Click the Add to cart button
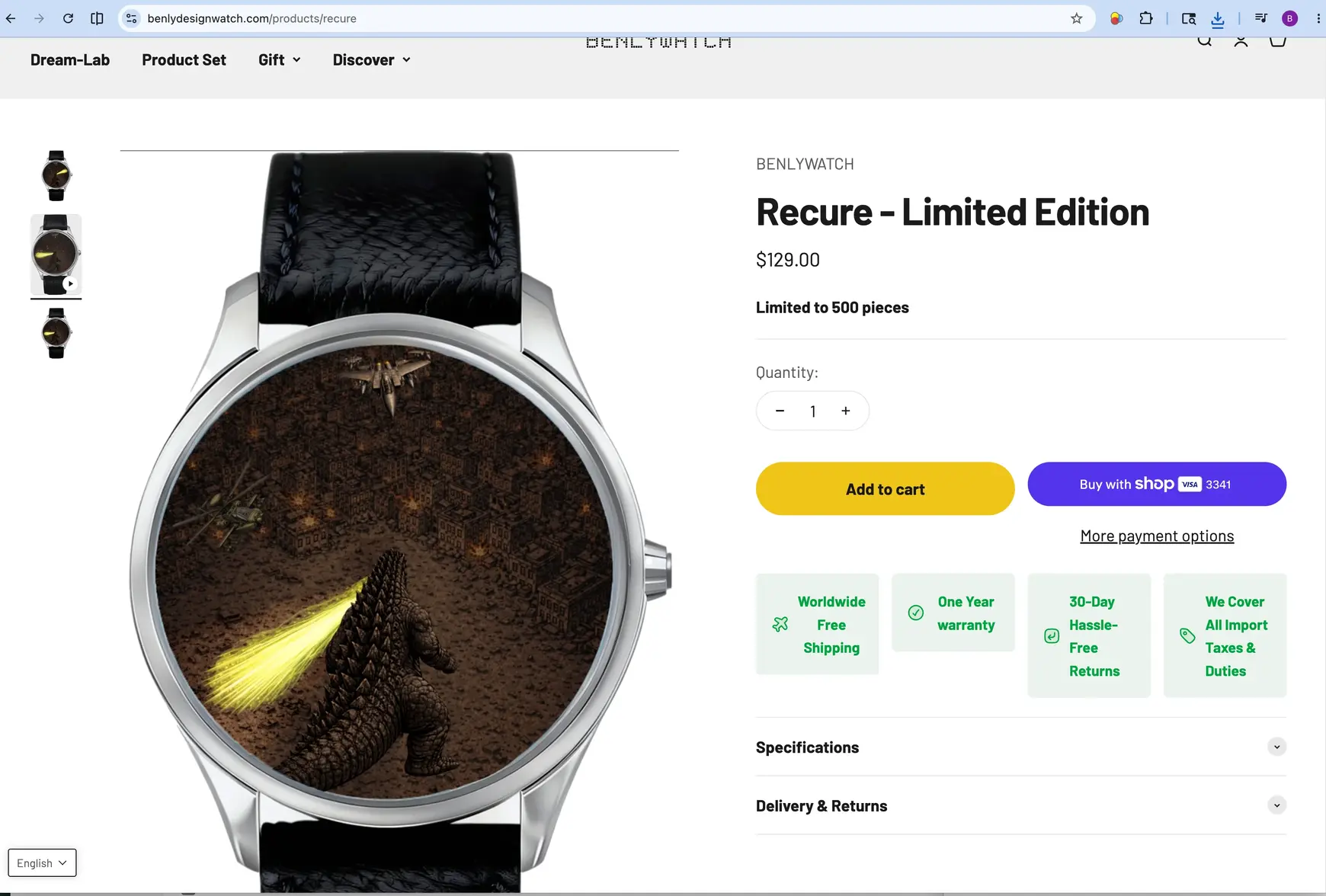The width and height of the screenshot is (1326, 896). (885, 488)
